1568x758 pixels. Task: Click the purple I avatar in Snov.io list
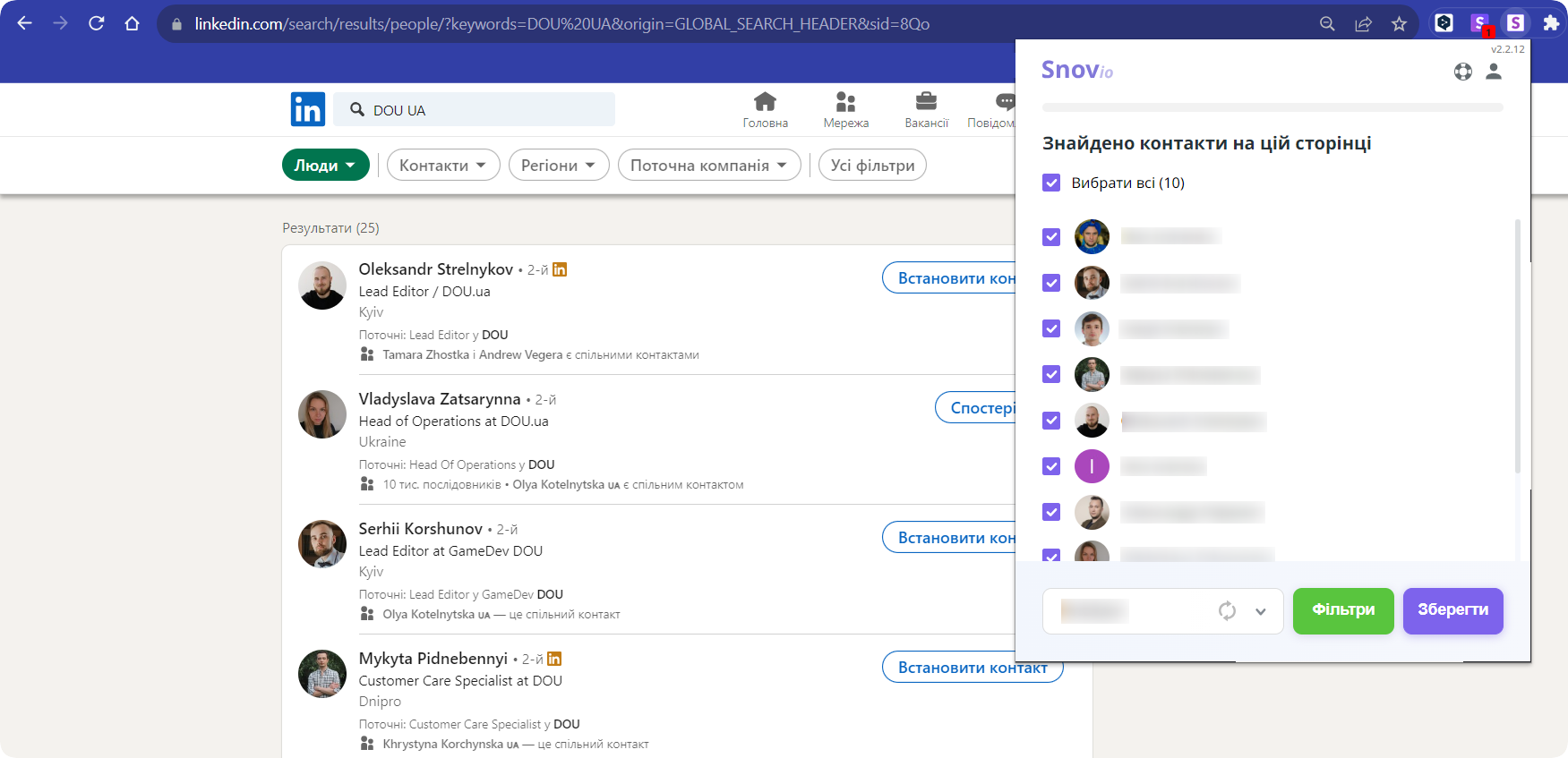coord(1092,466)
